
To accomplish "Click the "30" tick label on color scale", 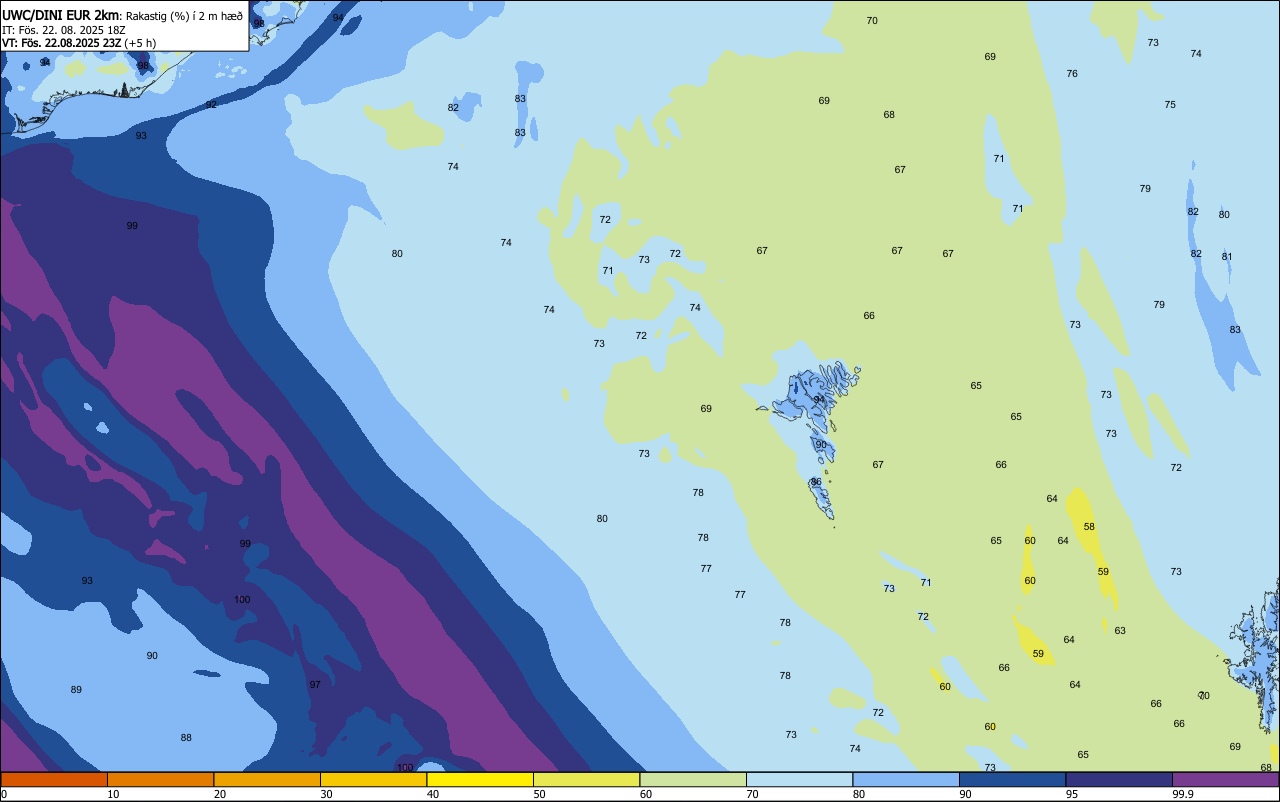I will [327, 794].
